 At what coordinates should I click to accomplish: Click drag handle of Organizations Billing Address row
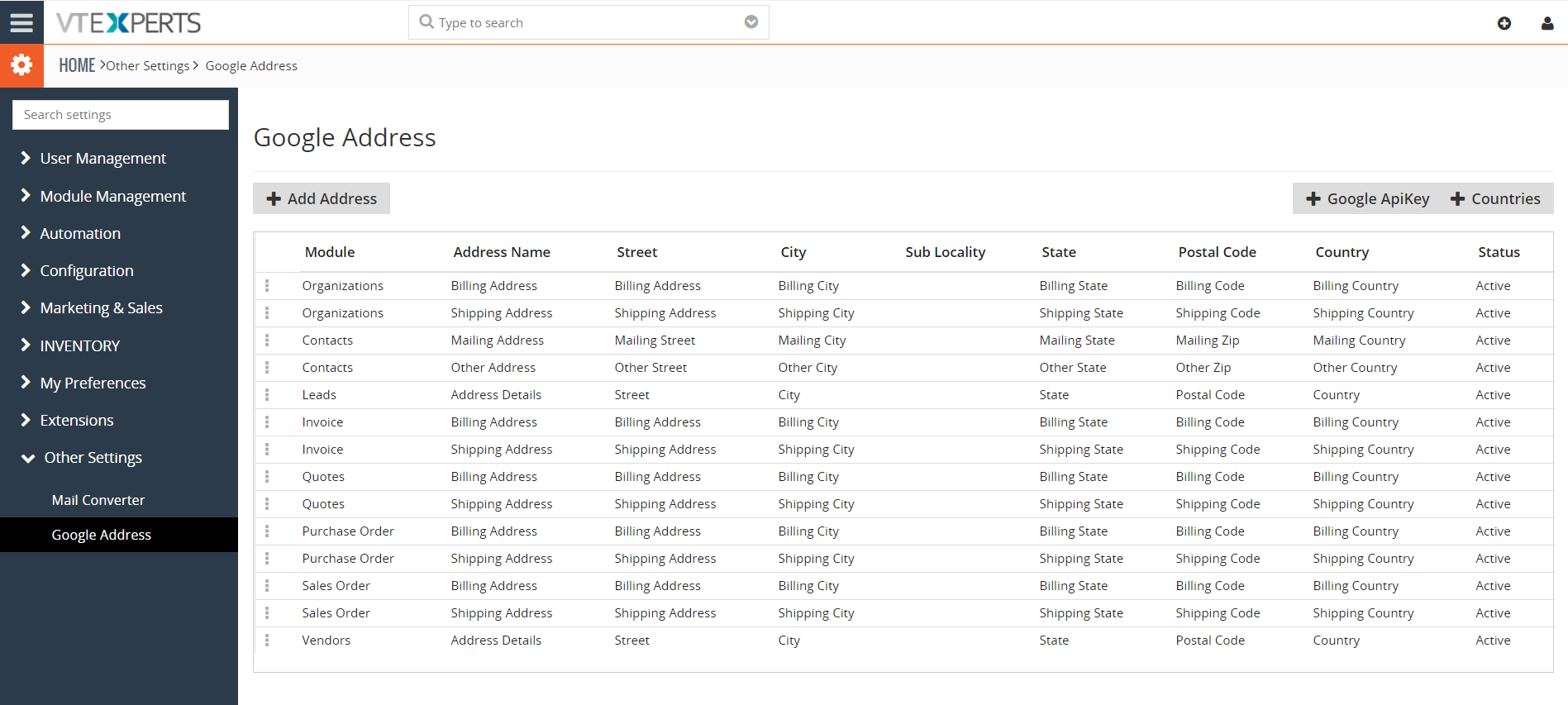click(267, 285)
